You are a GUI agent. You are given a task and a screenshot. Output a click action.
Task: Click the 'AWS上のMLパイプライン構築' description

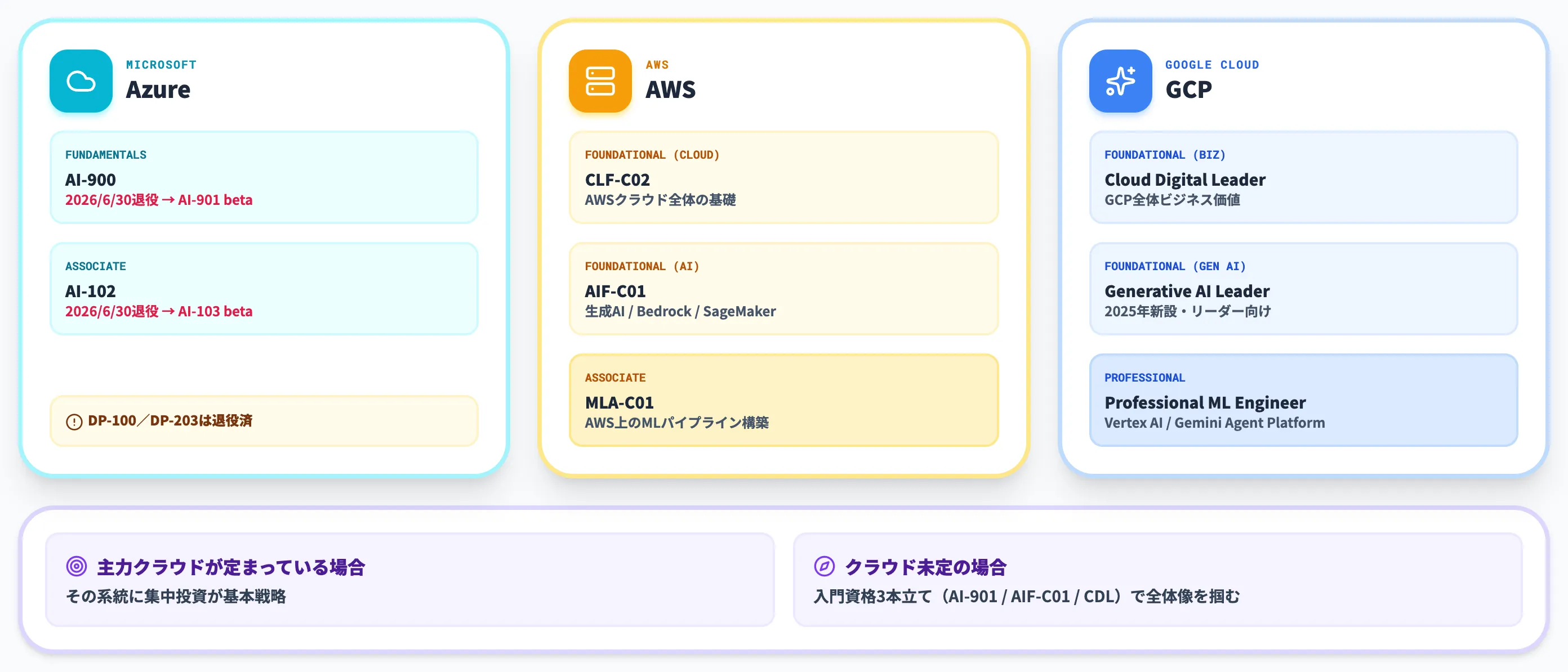(x=676, y=422)
